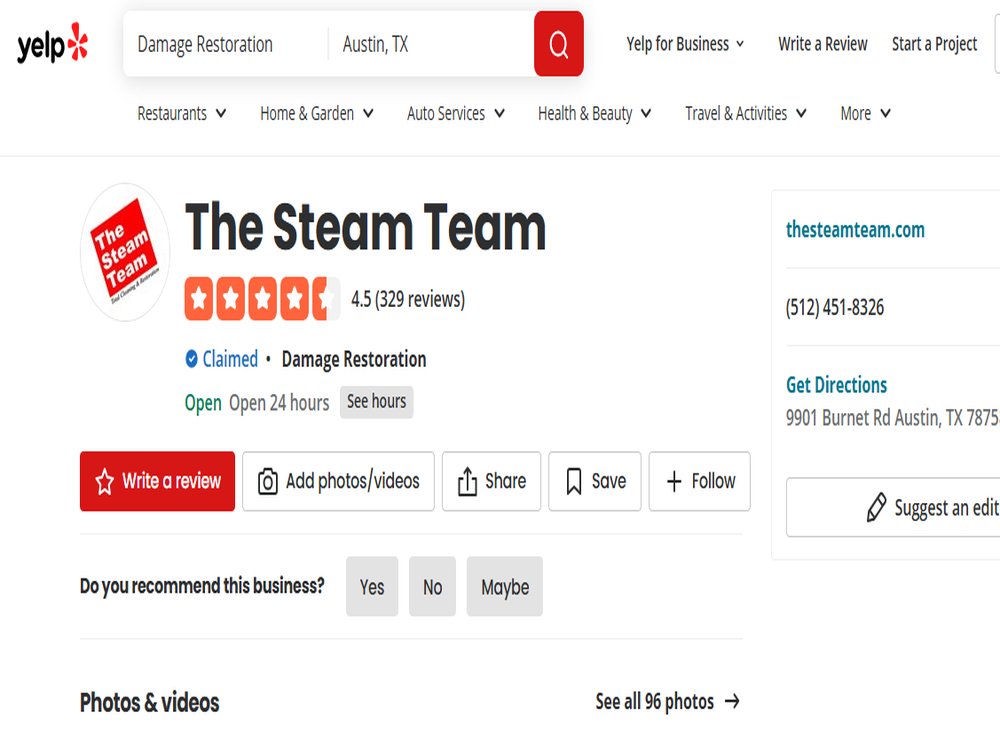Expand the Restaurants dropdown

(x=182, y=114)
